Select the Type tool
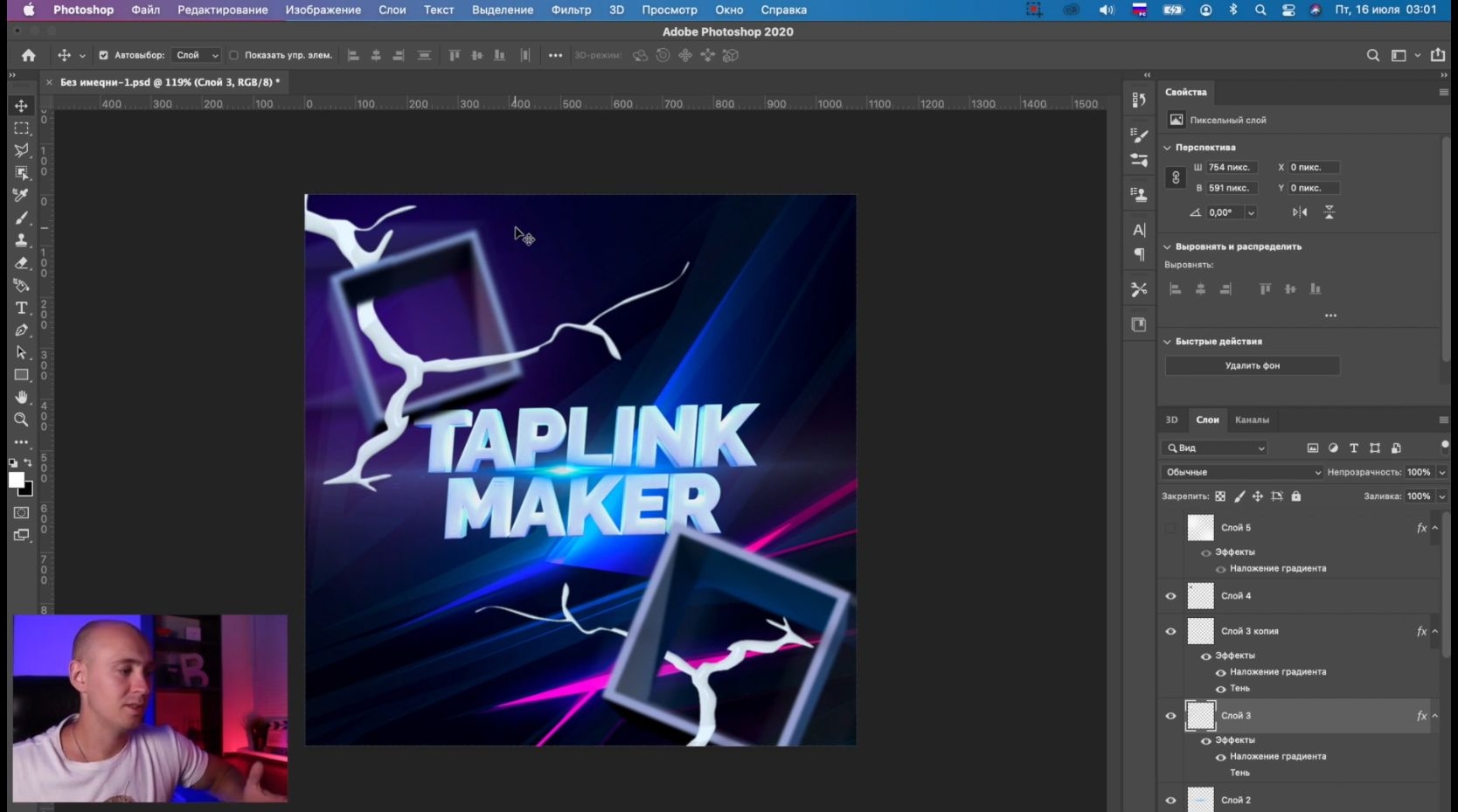This screenshot has width=1458, height=812. (21, 308)
